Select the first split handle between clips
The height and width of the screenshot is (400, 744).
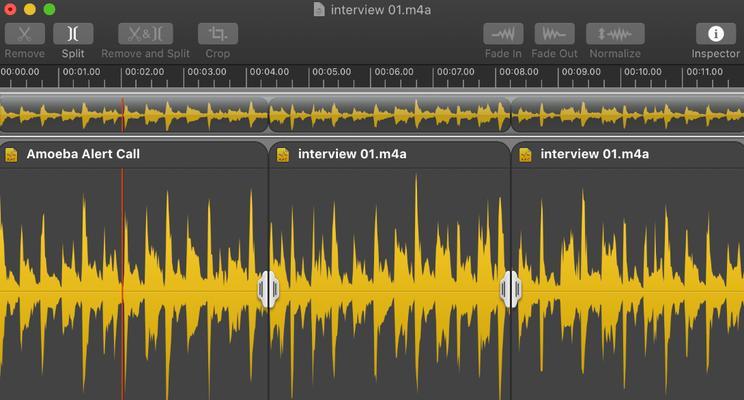point(269,289)
